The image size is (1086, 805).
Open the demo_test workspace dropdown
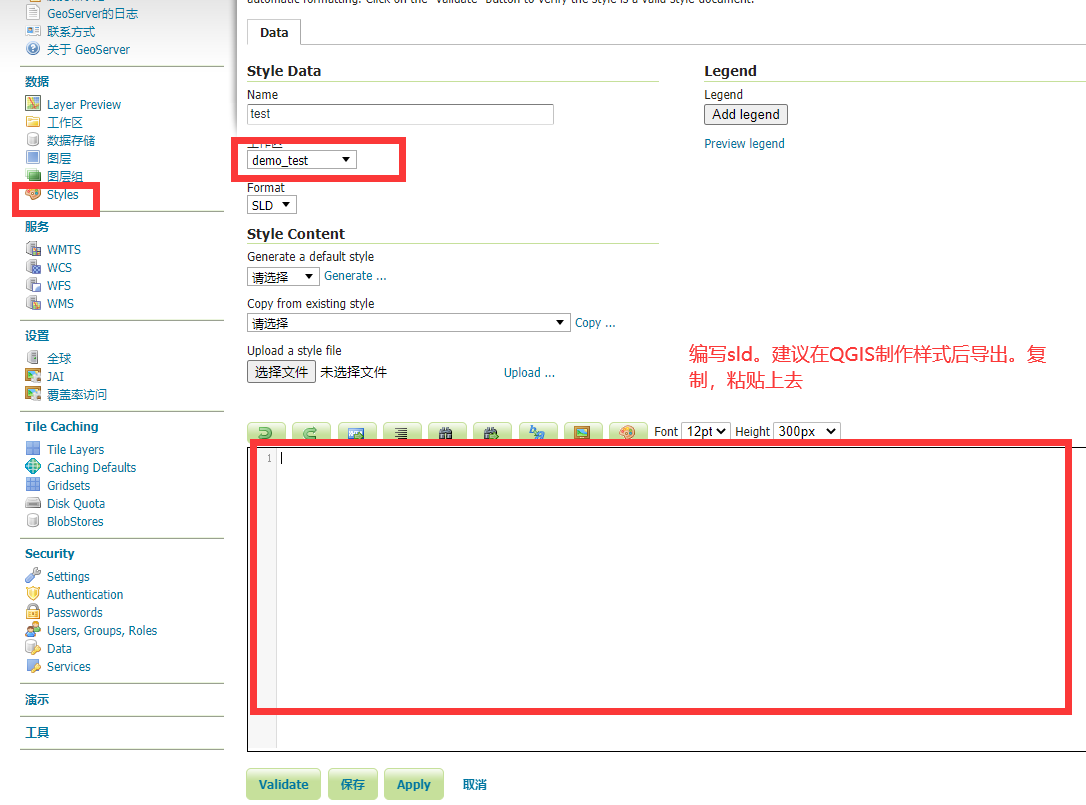coord(301,160)
